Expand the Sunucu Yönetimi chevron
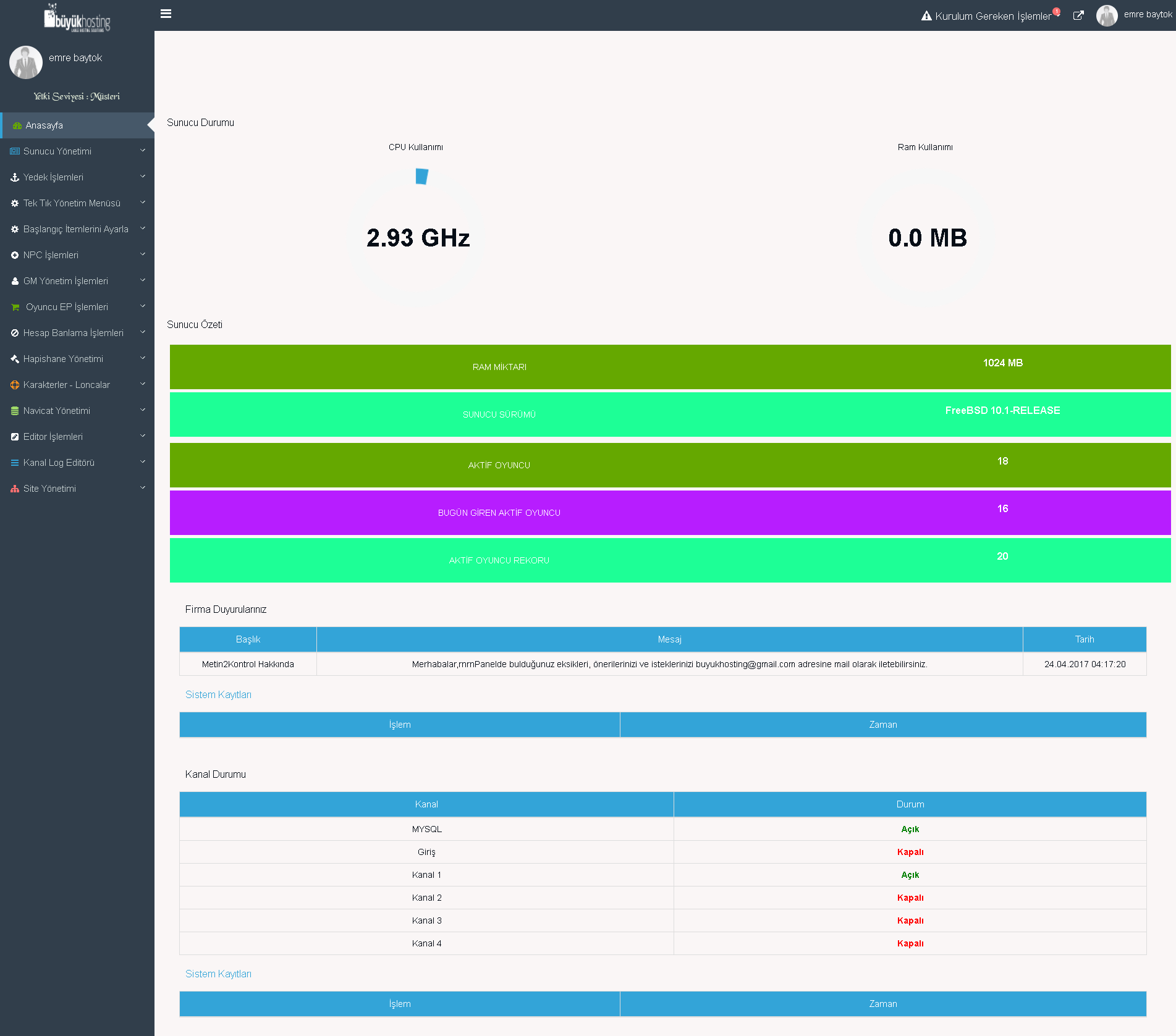Viewport: 1176px width, 1036px height. (143, 151)
